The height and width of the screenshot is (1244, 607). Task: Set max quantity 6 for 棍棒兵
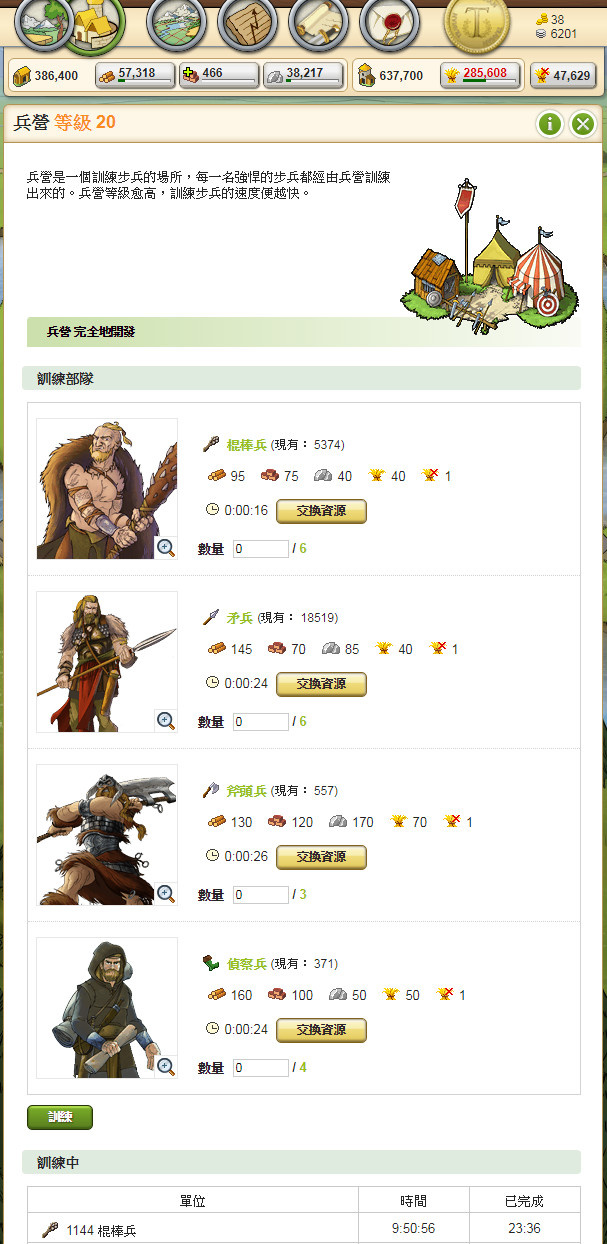coord(302,549)
